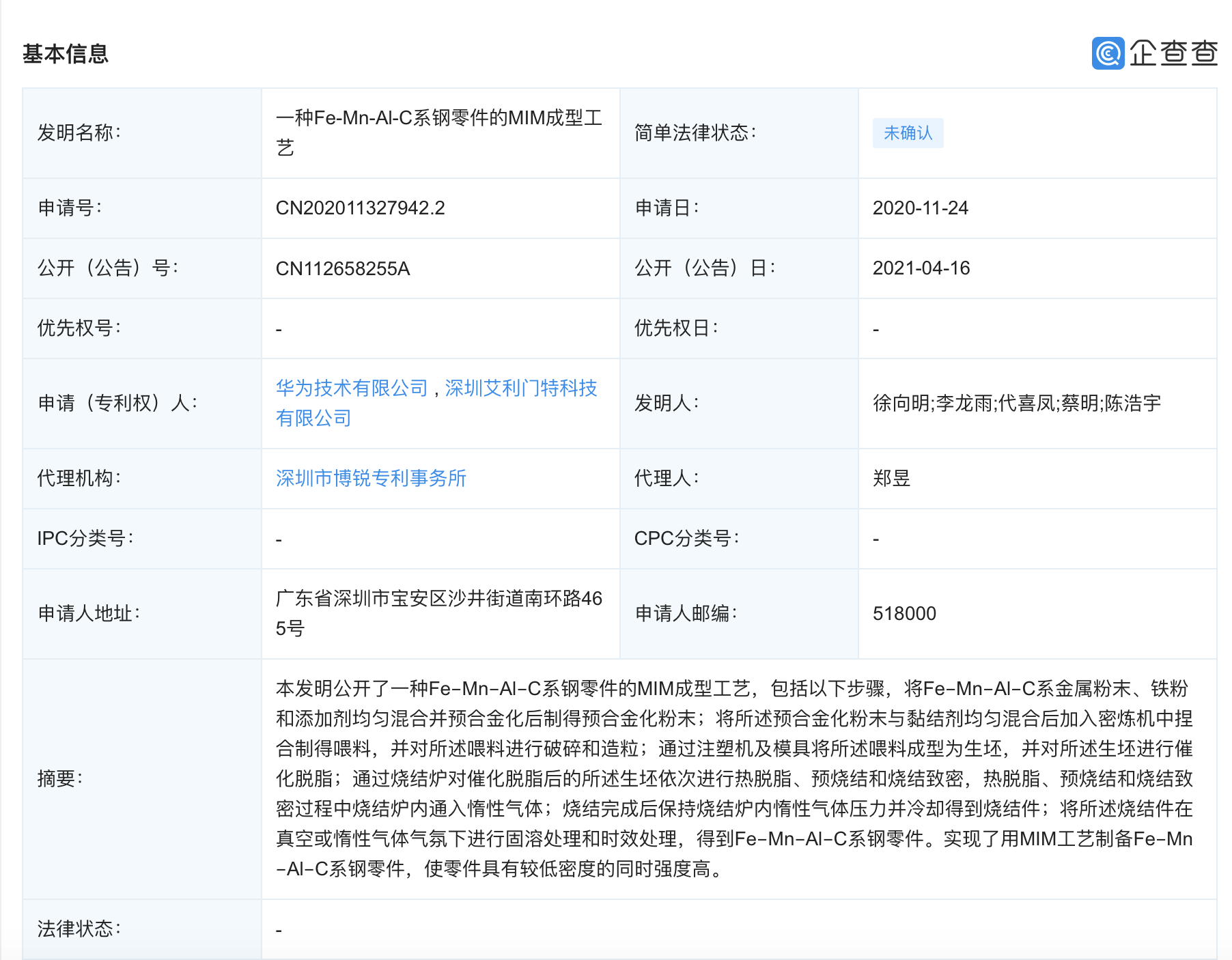This screenshot has width=1232, height=960.
Task: Click the 申请日 label cell
Action: pyautogui.click(x=739, y=208)
